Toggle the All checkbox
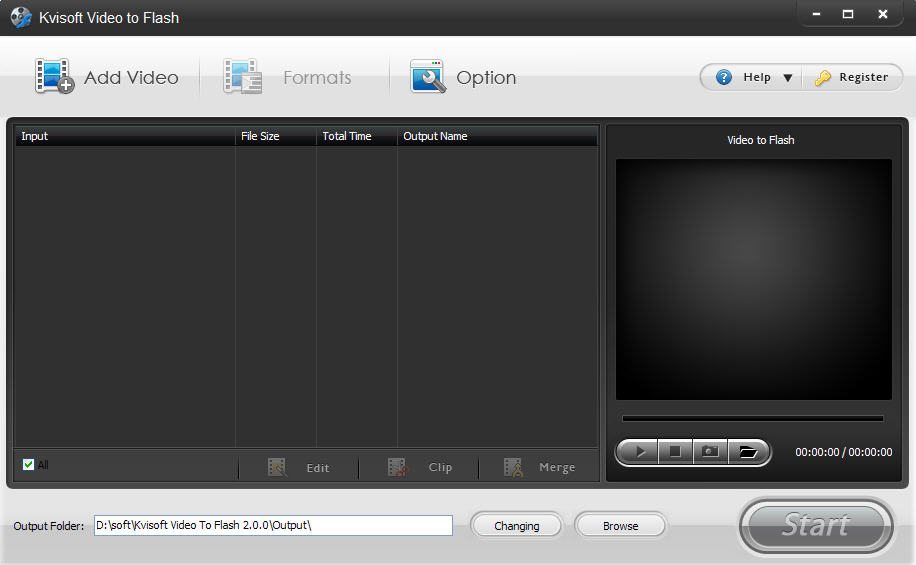This screenshot has width=916, height=565. (x=28, y=465)
